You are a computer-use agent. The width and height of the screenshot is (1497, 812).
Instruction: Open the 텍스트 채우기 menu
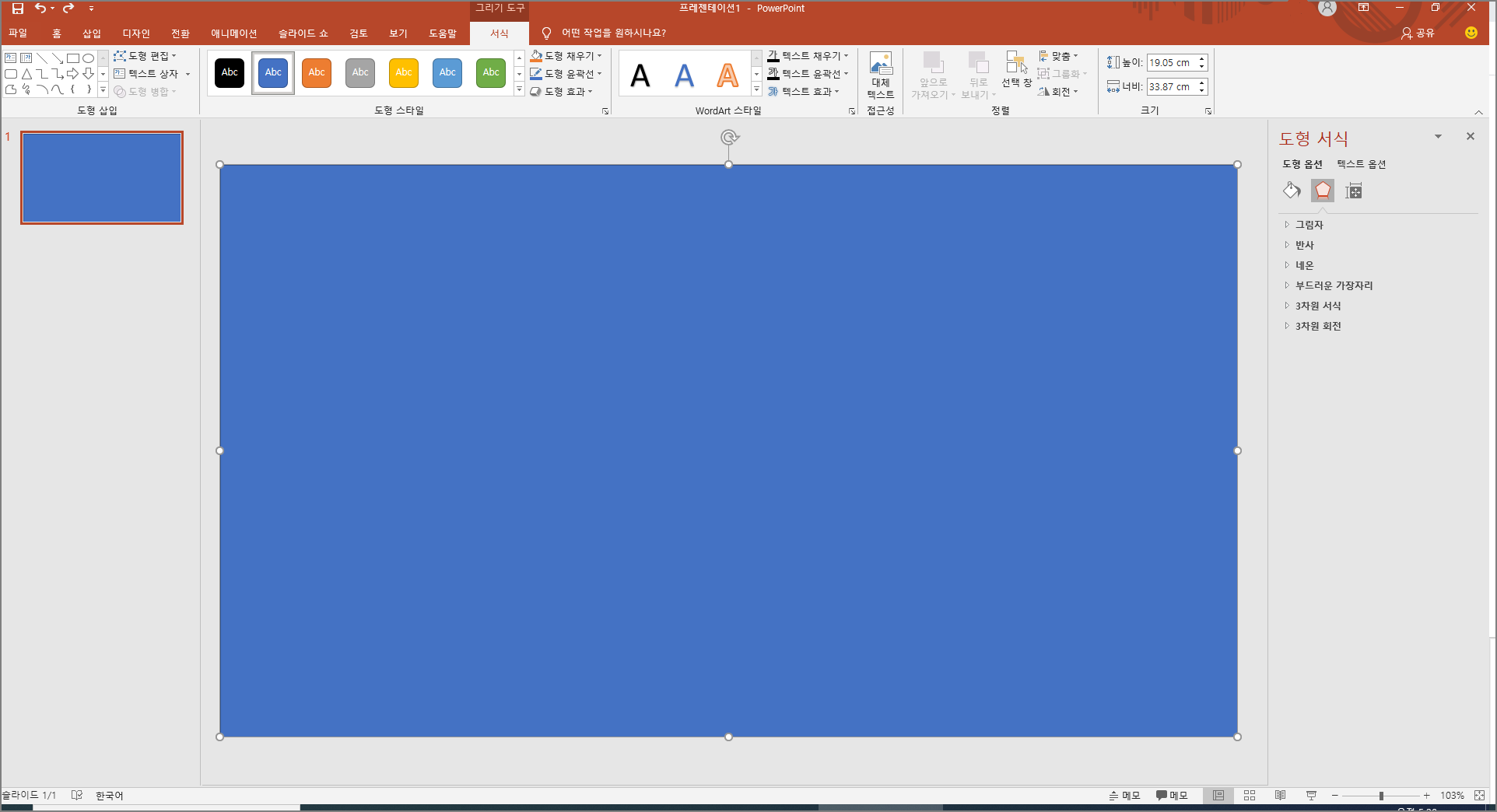click(x=808, y=56)
